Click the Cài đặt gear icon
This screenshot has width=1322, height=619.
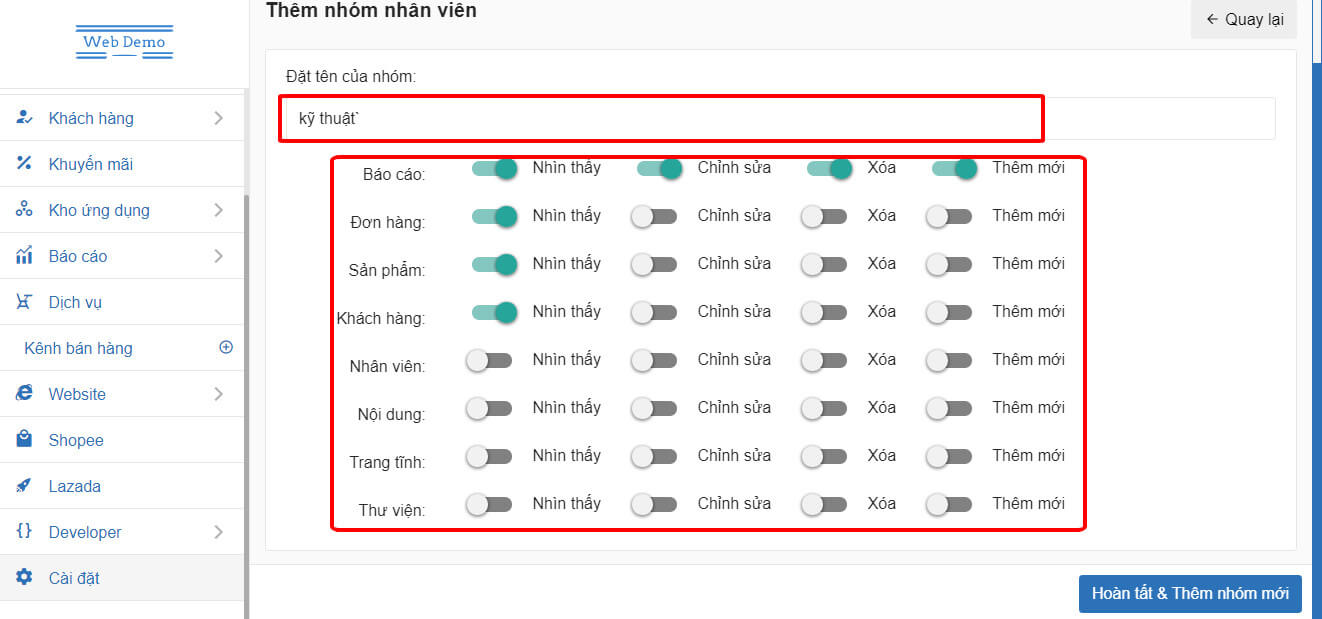tap(25, 578)
